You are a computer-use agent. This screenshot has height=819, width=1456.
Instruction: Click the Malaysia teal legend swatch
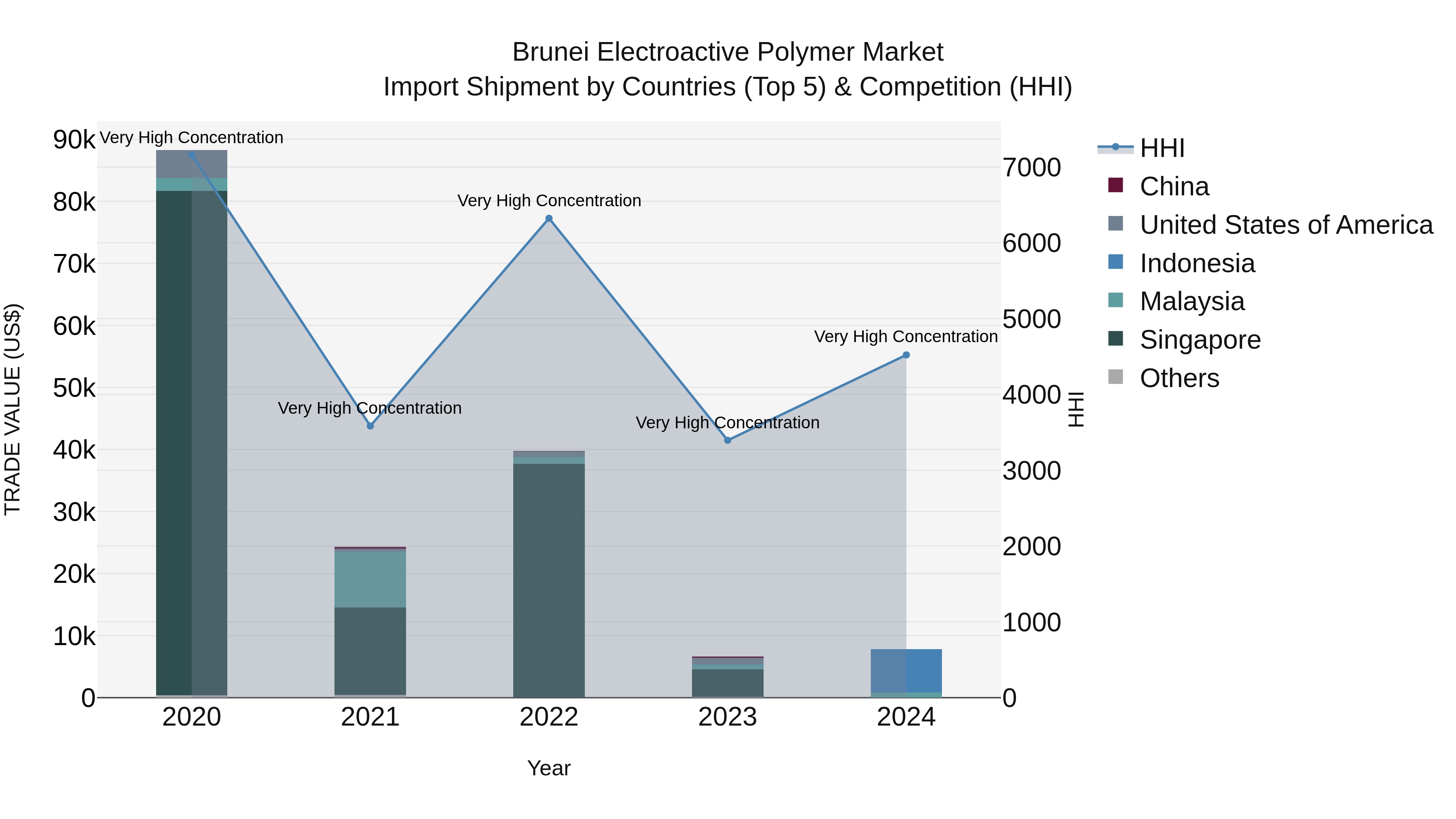tap(1116, 300)
